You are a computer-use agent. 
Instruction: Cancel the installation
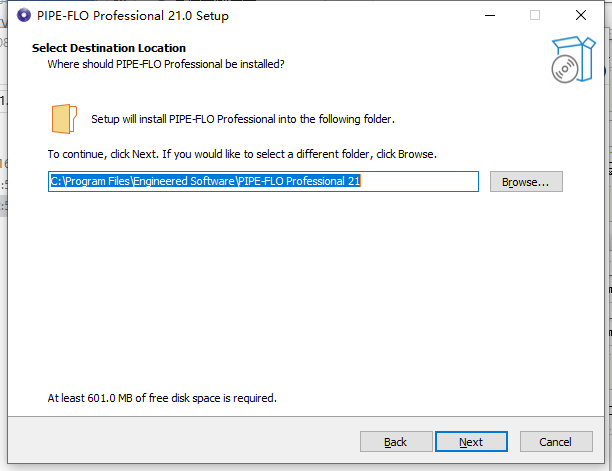[x=556, y=442]
